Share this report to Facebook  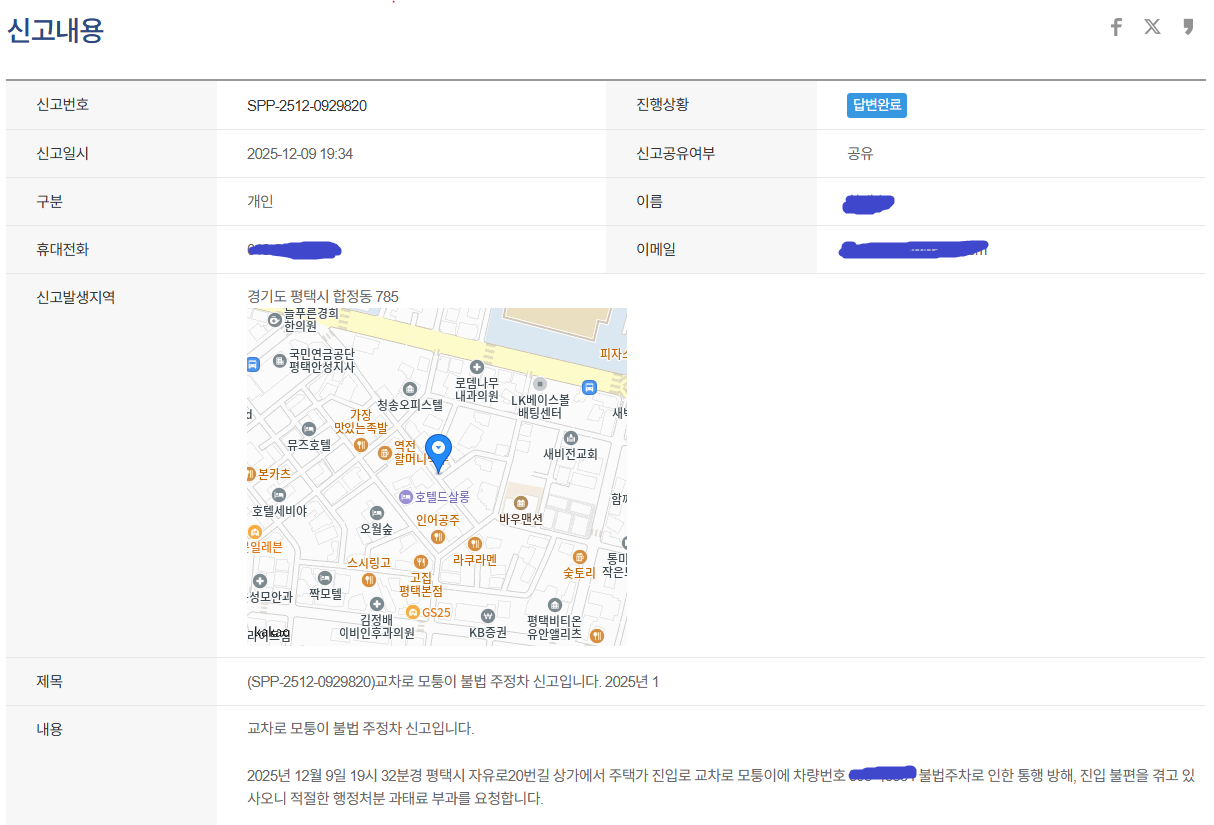(1116, 27)
